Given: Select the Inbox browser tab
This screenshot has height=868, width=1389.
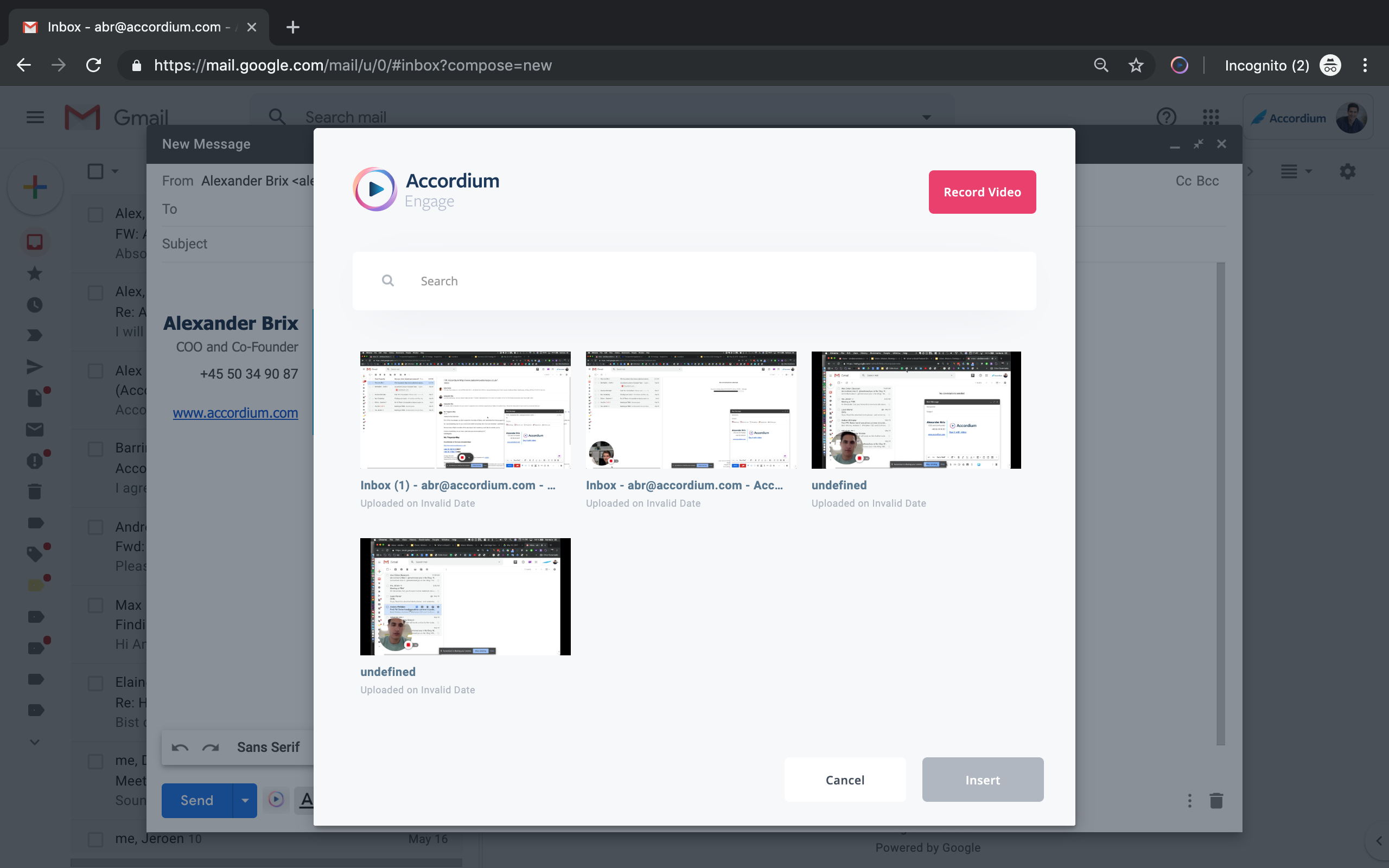Looking at the screenshot, I should click(x=138, y=27).
